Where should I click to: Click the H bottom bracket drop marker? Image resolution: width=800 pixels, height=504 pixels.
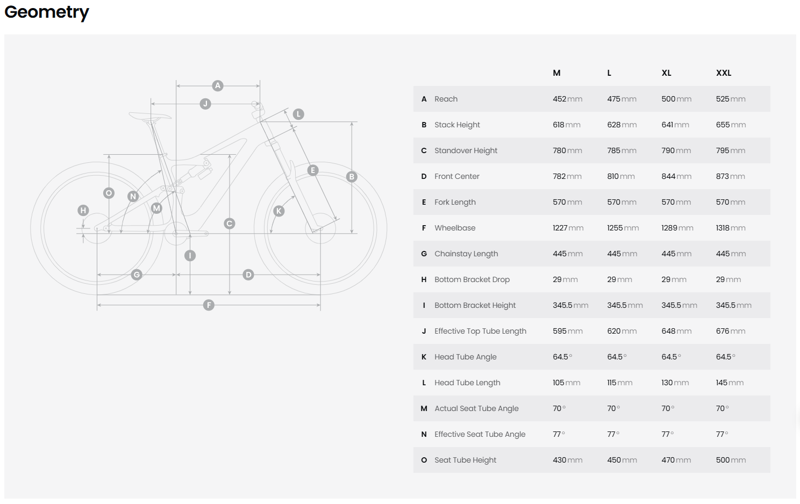pos(83,210)
